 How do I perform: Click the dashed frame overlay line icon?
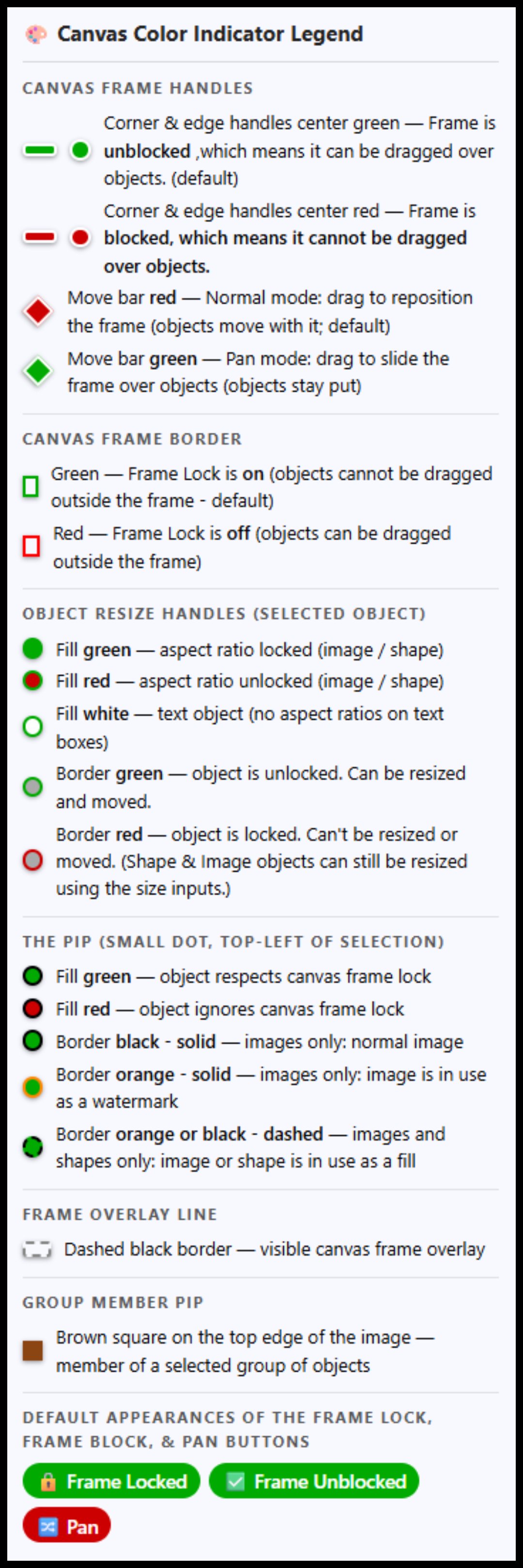[37, 1250]
